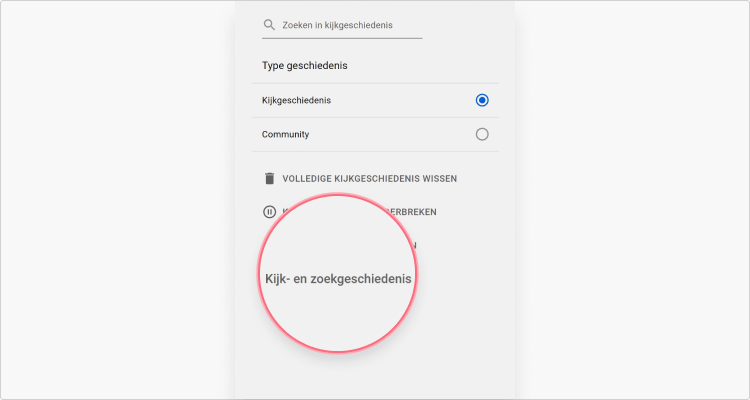Click the search magnifier icon
The image size is (750, 400).
[269, 25]
